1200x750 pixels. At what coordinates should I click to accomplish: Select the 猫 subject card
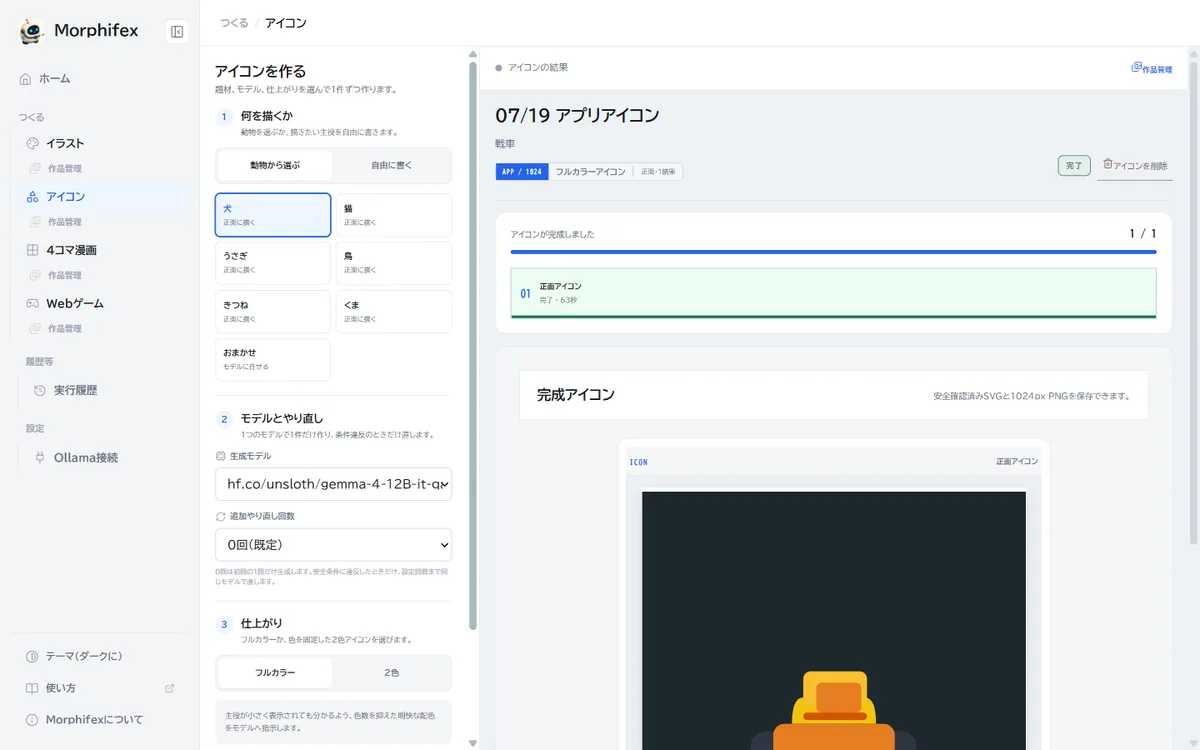point(393,215)
